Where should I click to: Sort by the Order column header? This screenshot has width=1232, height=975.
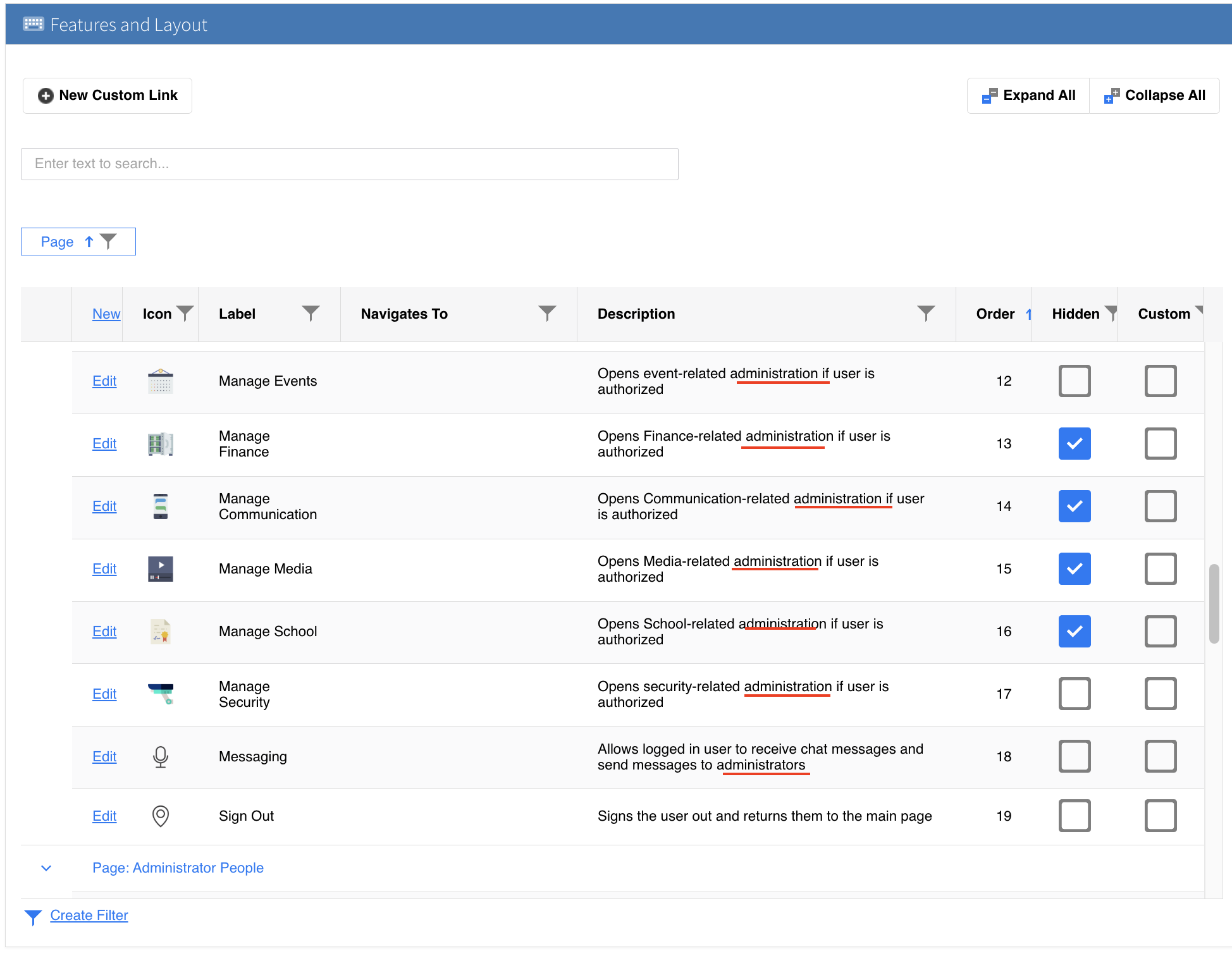(x=995, y=314)
